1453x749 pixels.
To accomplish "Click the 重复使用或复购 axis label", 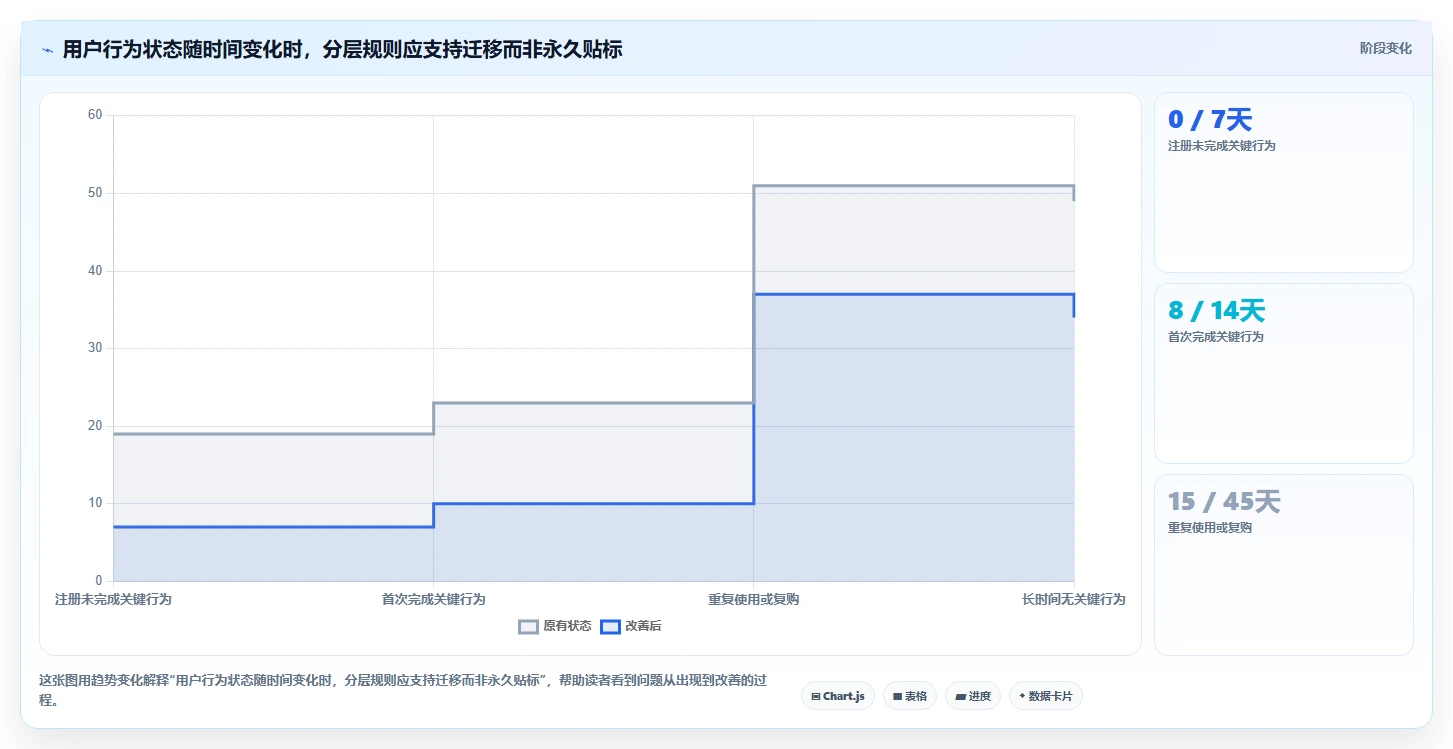I will click(x=753, y=599).
